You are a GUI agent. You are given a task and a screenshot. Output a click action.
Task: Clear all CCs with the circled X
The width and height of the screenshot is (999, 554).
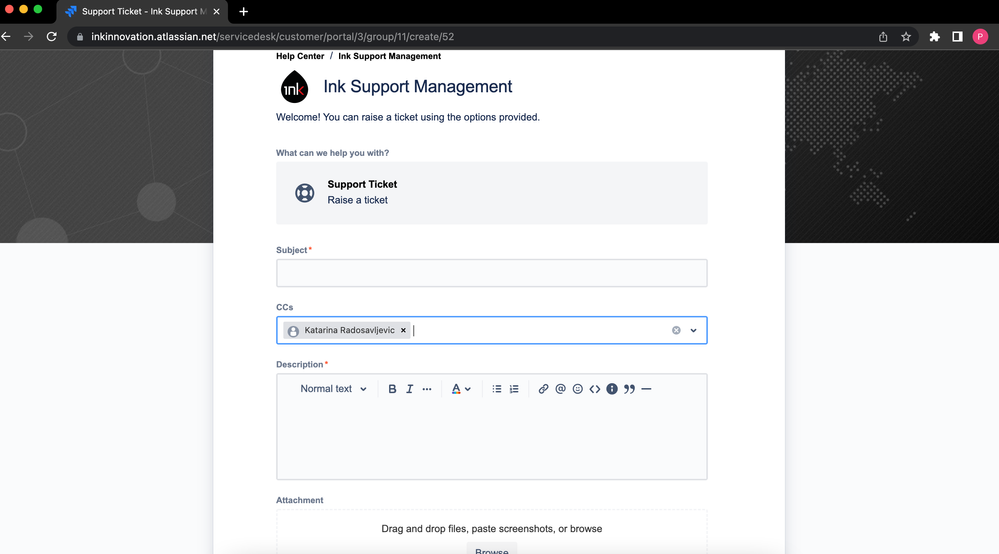[x=676, y=330]
